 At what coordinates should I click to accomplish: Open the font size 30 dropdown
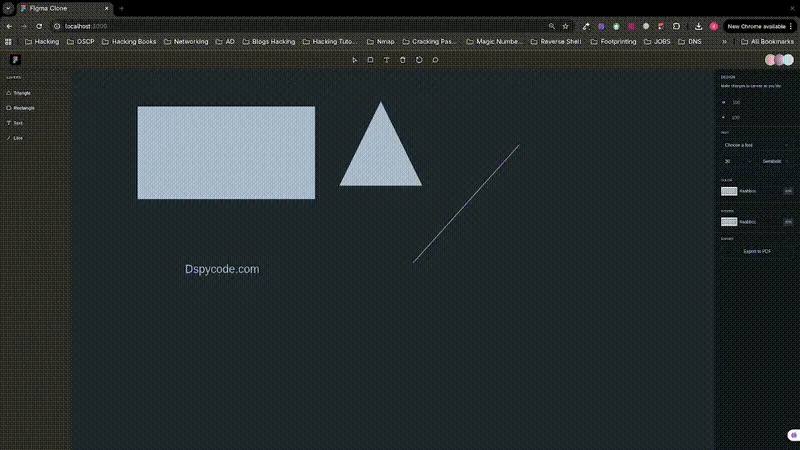(x=737, y=161)
